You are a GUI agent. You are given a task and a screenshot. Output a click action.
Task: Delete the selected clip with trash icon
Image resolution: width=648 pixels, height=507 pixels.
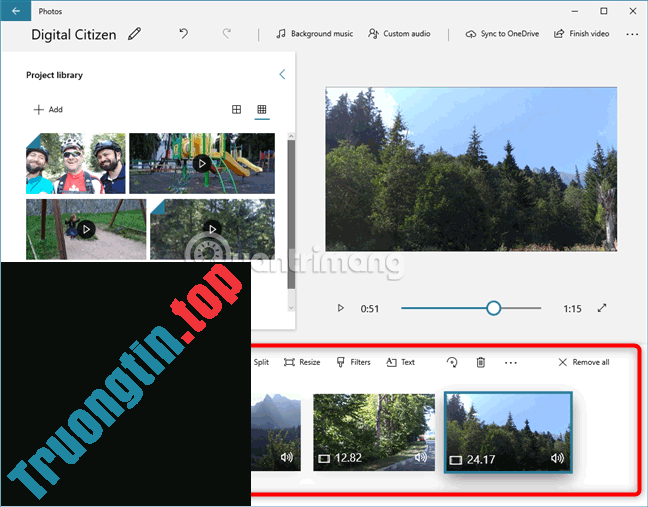tap(481, 362)
